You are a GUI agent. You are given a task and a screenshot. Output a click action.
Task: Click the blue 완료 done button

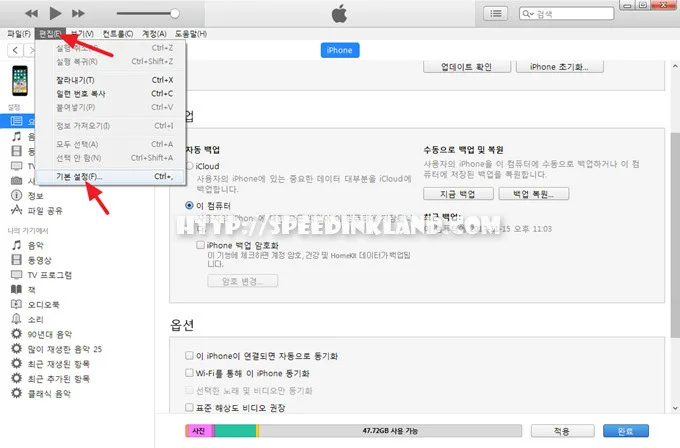(x=626, y=431)
